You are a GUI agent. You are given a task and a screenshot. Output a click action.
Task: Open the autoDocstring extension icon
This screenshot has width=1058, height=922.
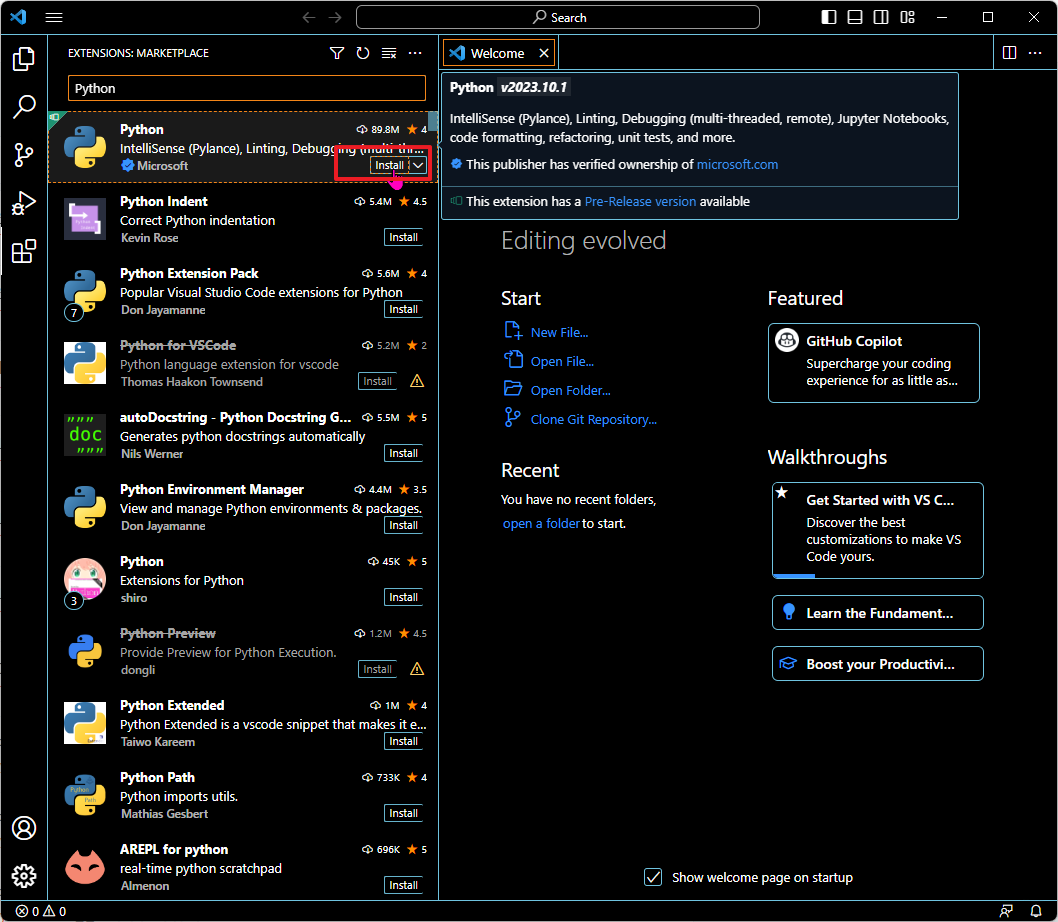85,435
